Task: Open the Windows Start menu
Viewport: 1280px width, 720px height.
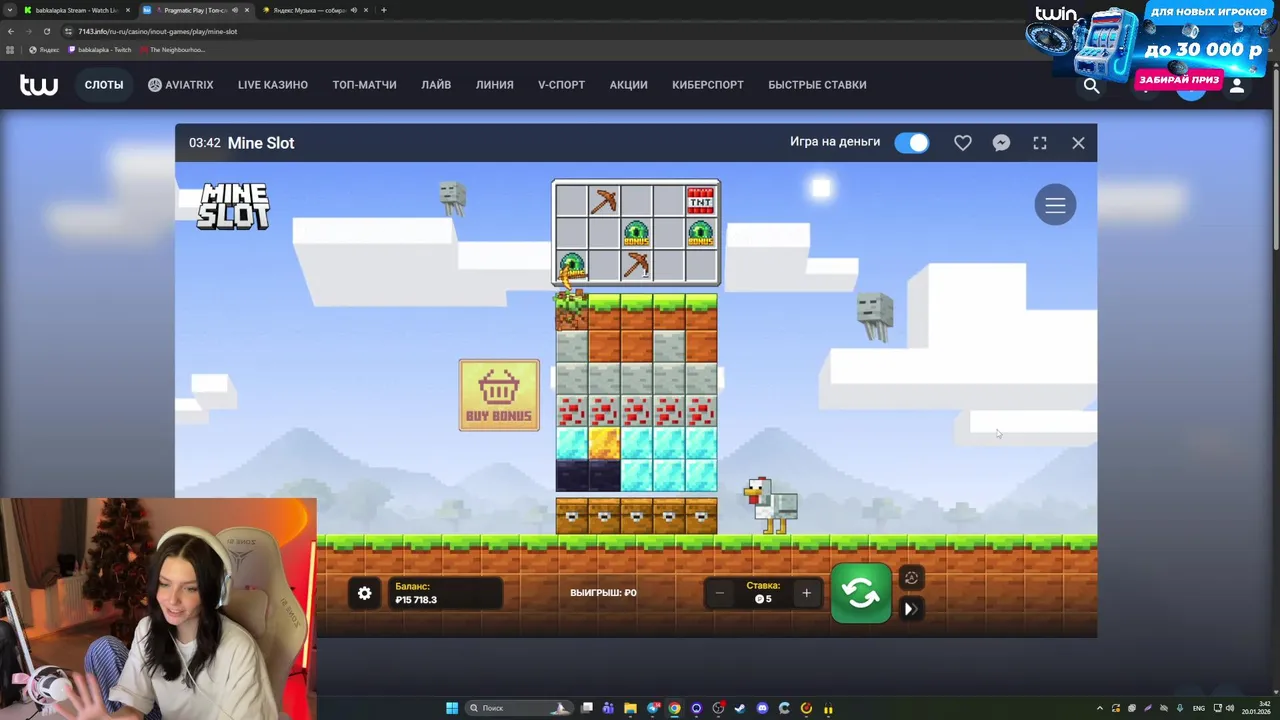Action: pyautogui.click(x=452, y=708)
